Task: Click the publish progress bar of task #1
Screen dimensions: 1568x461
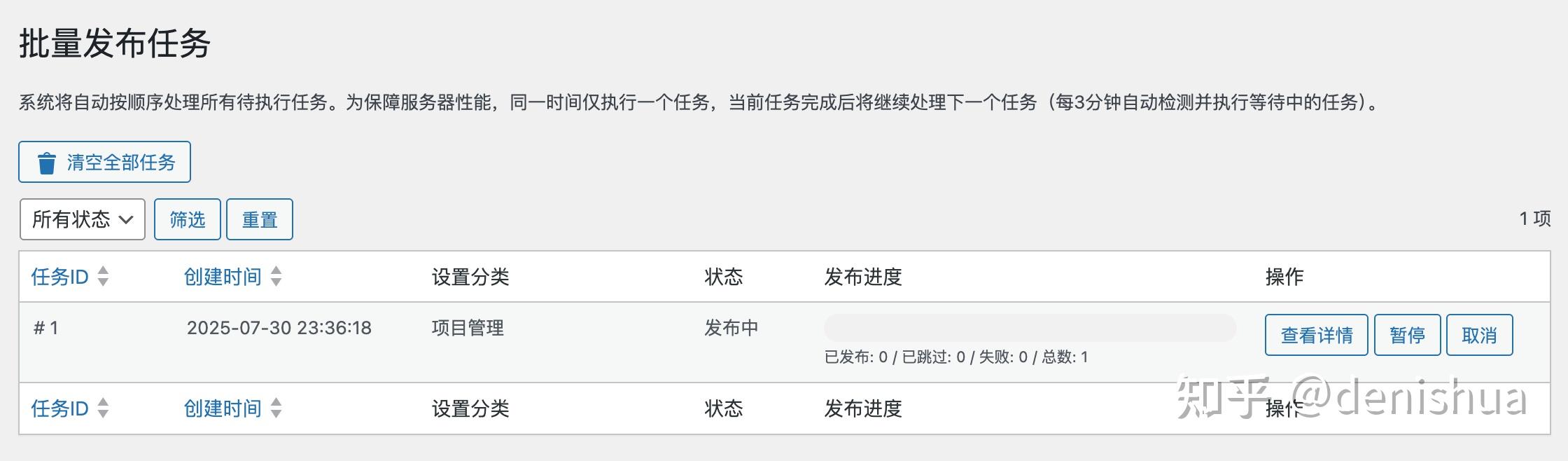Action: coord(1030,328)
